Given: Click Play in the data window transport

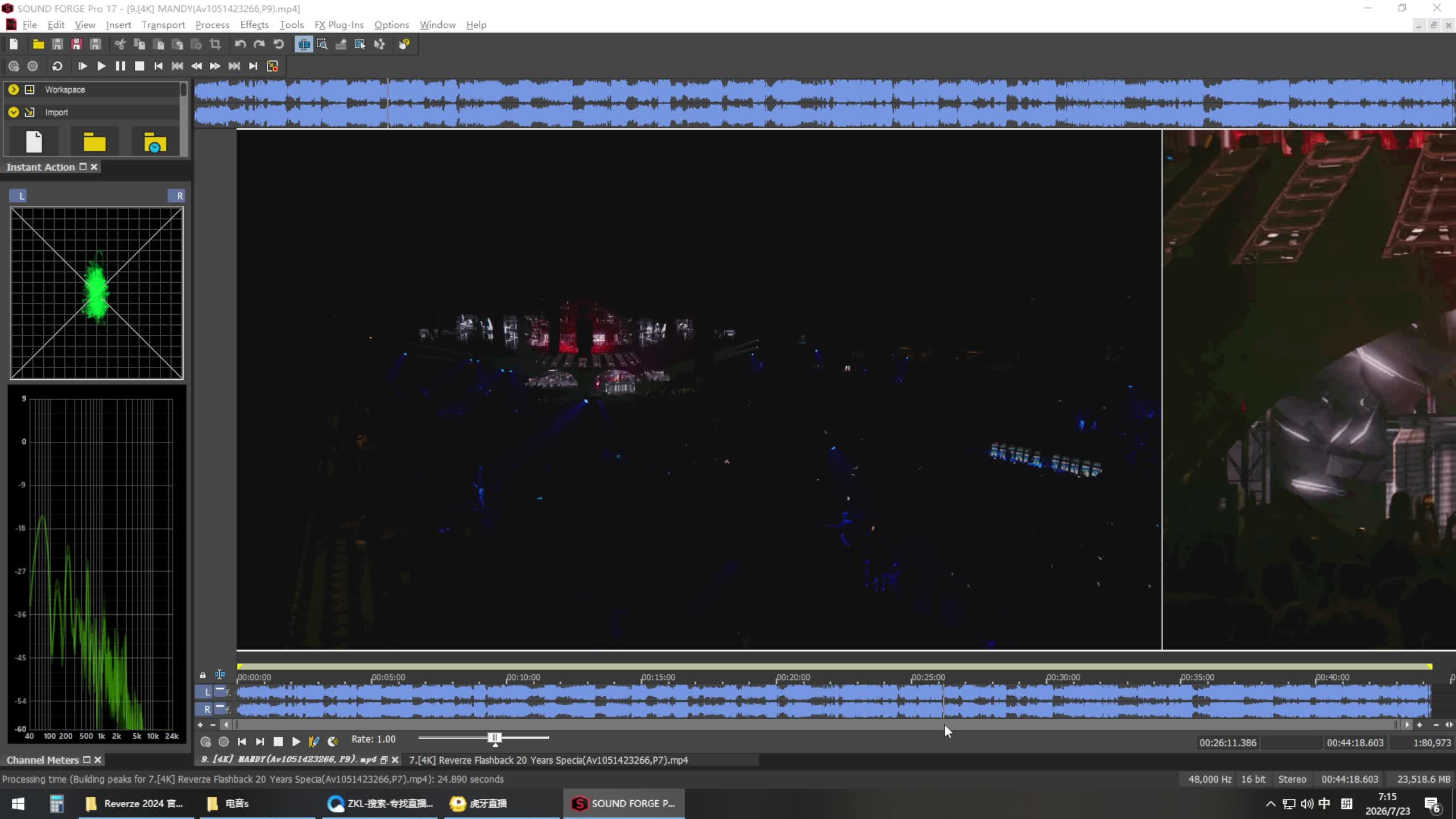Looking at the screenshot, I should (x=296, y=742).
